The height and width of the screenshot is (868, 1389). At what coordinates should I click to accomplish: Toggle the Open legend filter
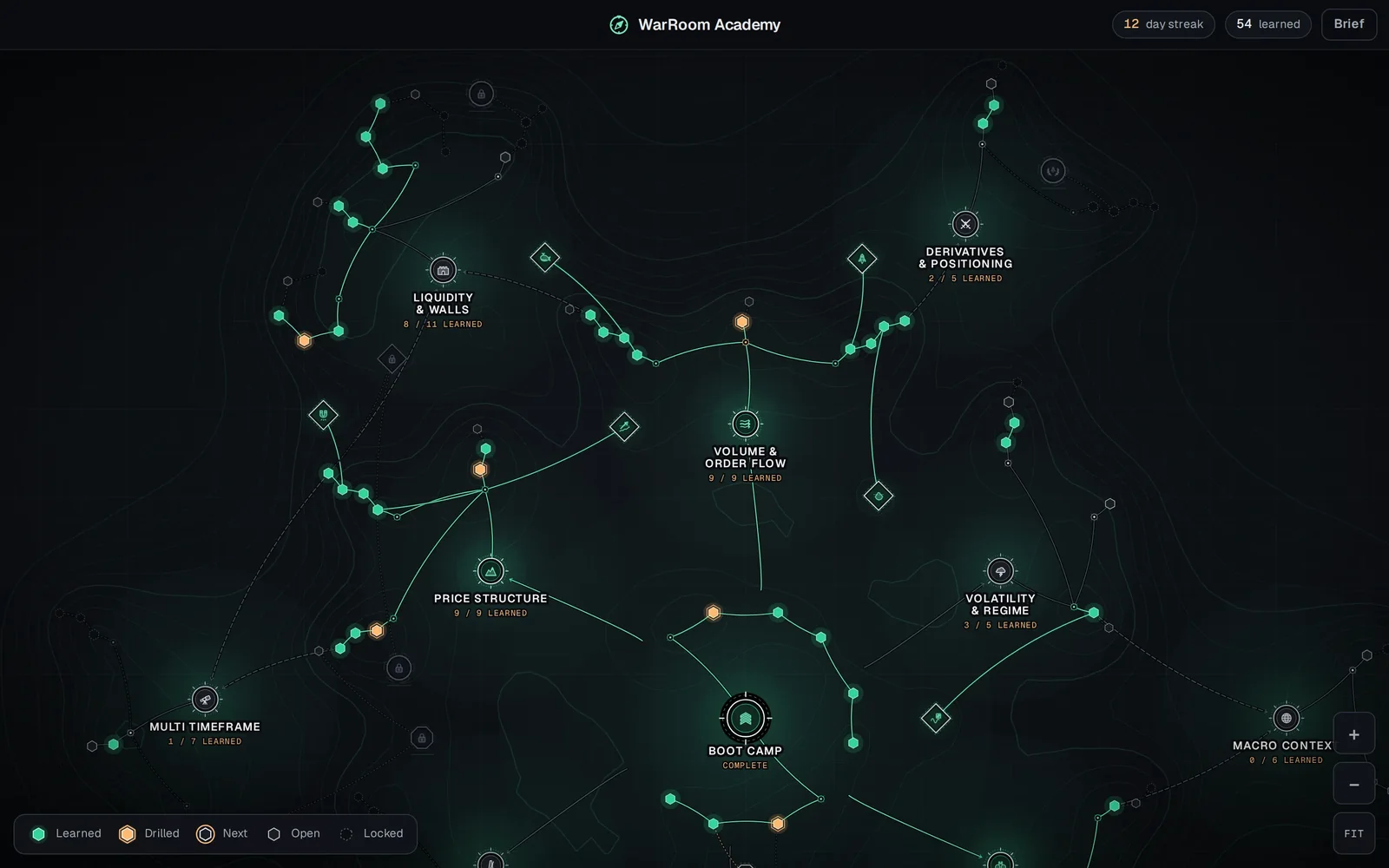293,833
